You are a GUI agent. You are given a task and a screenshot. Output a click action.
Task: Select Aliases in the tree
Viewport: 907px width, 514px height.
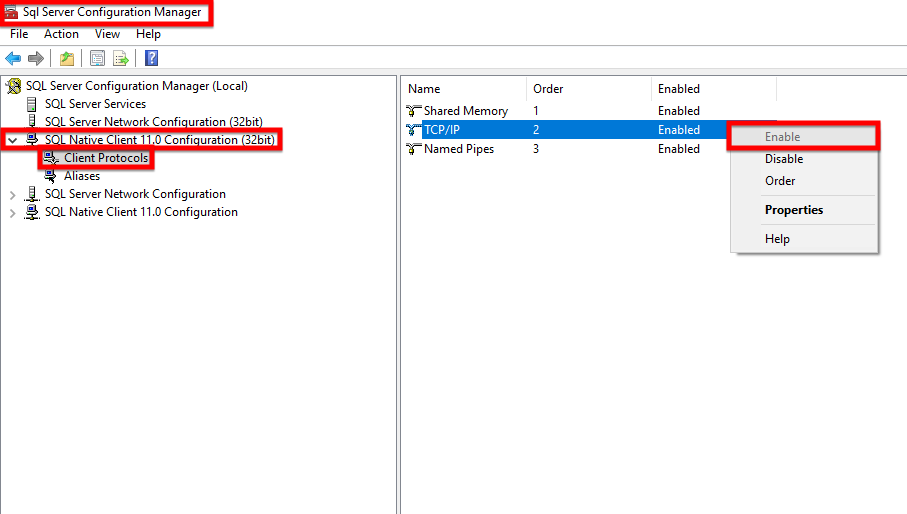82,176
